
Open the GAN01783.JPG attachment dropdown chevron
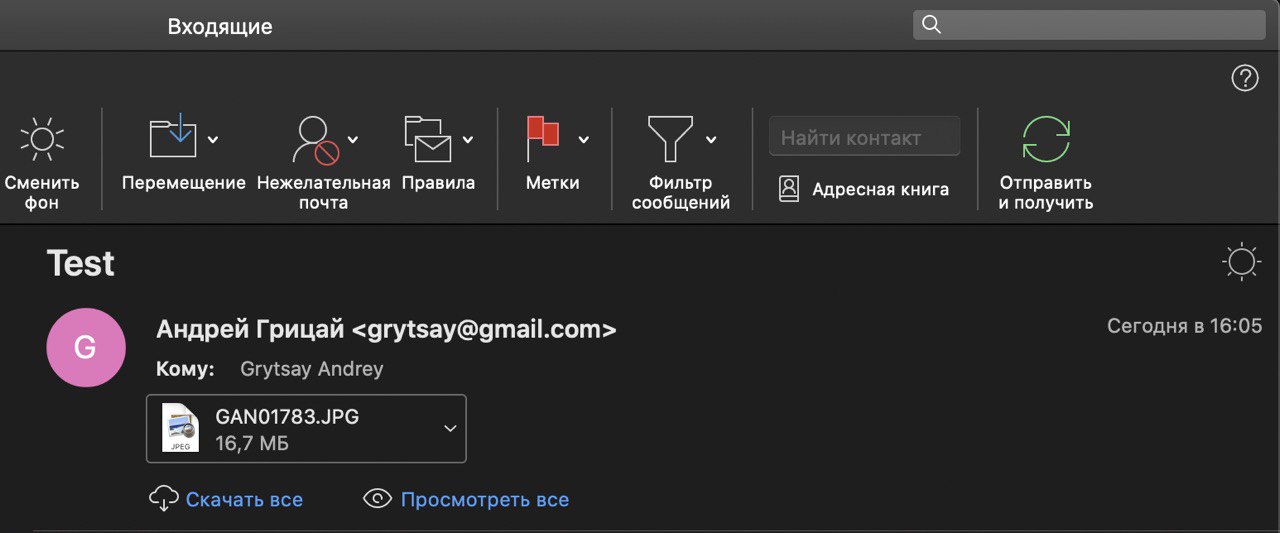pos(450,428)
